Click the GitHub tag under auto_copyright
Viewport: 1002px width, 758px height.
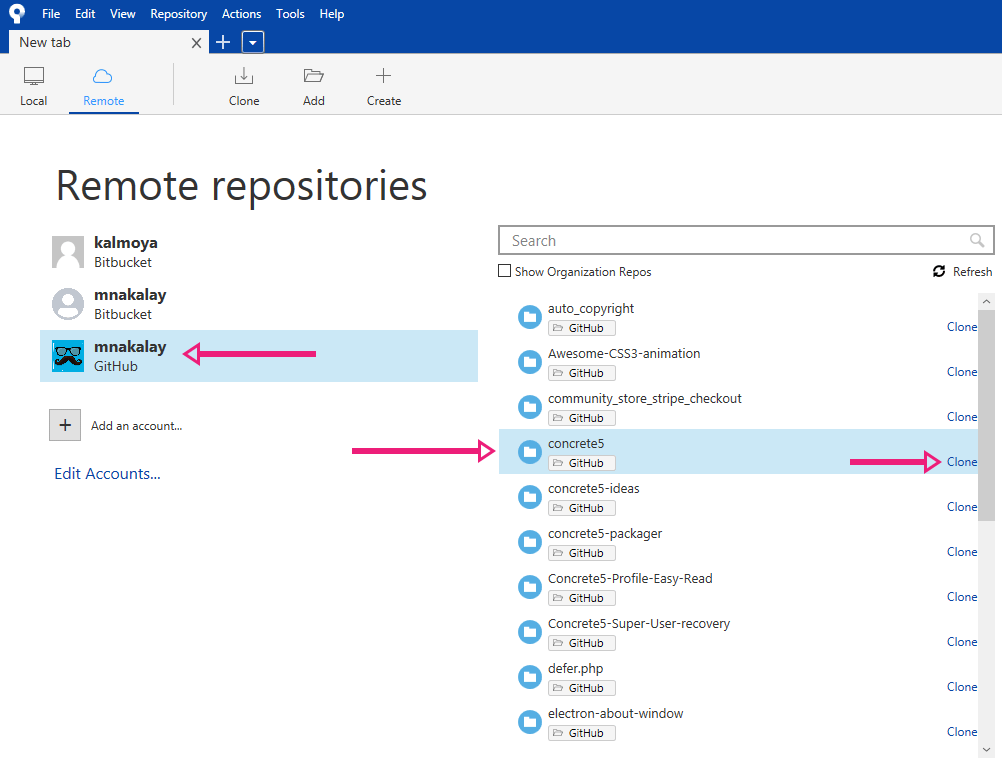coord(582,328)
